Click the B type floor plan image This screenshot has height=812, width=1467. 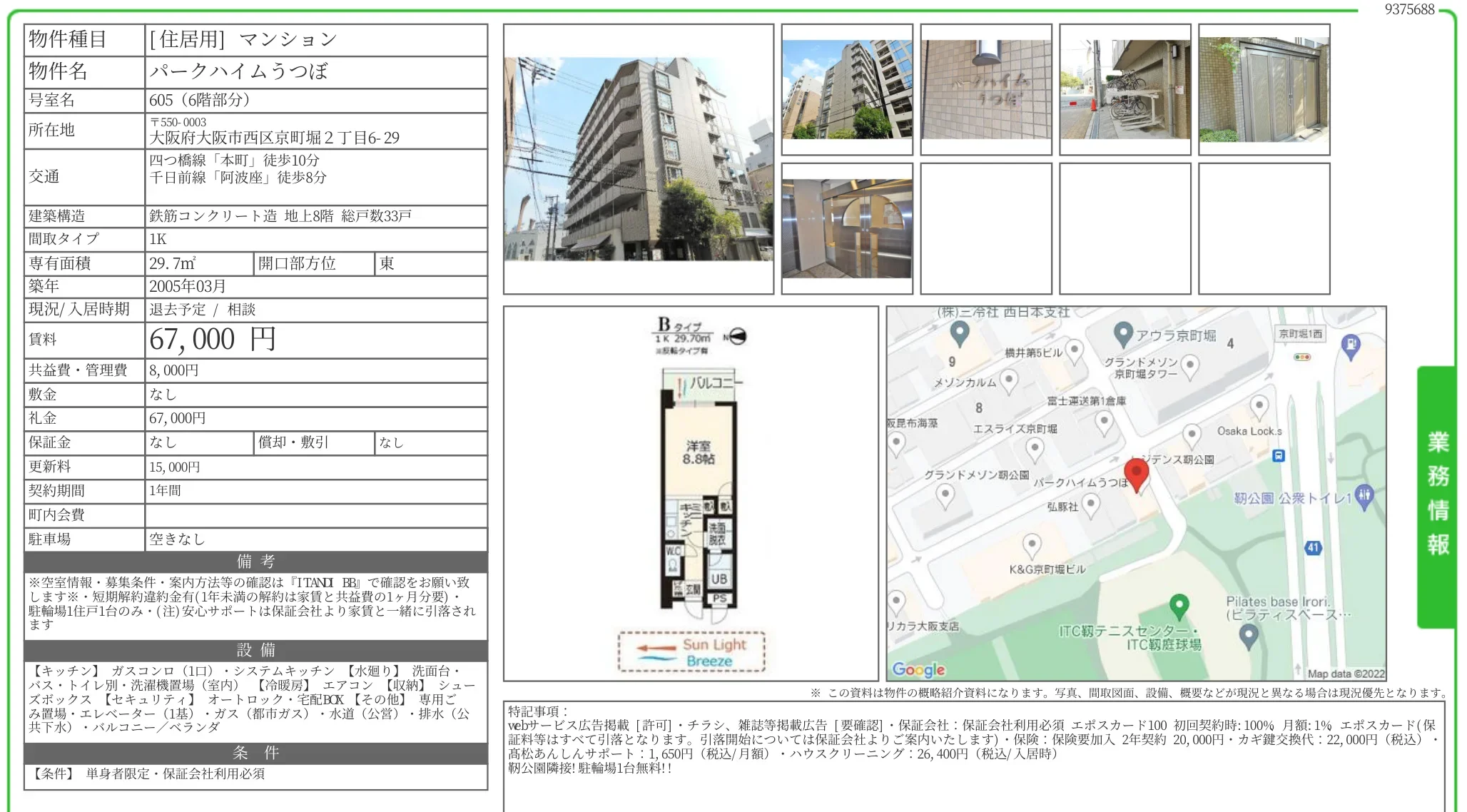pyautogui.click(x=691, y=492)
